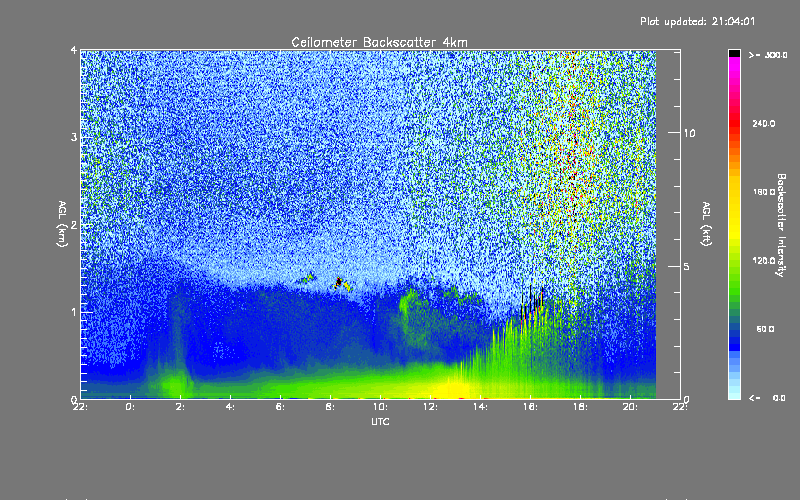
Task: Select the '14:' UTC hour label
Action: (480, 407)
